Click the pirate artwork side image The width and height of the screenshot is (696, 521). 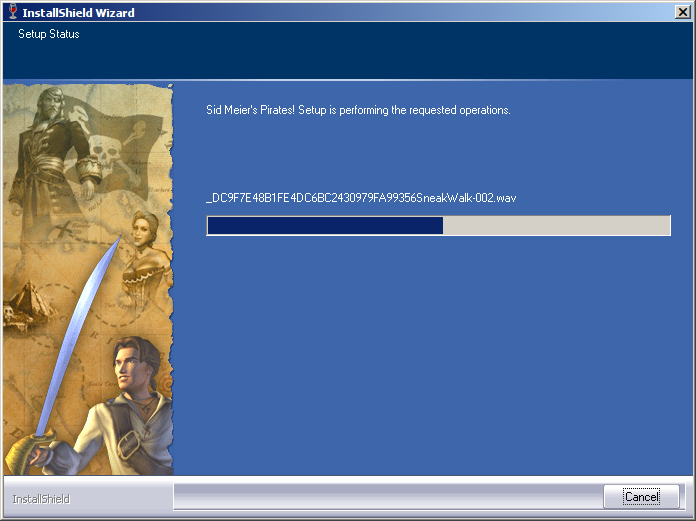click(88, 279)
